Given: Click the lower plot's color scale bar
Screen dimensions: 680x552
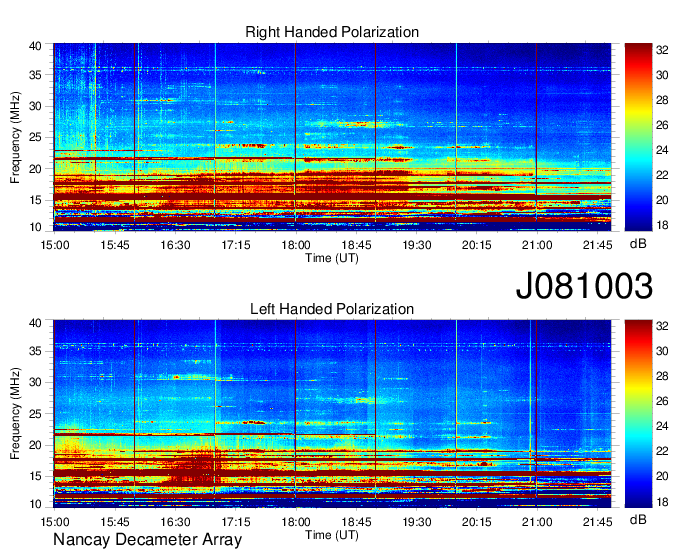Looking at the screenshot, I should click(638, 414).
